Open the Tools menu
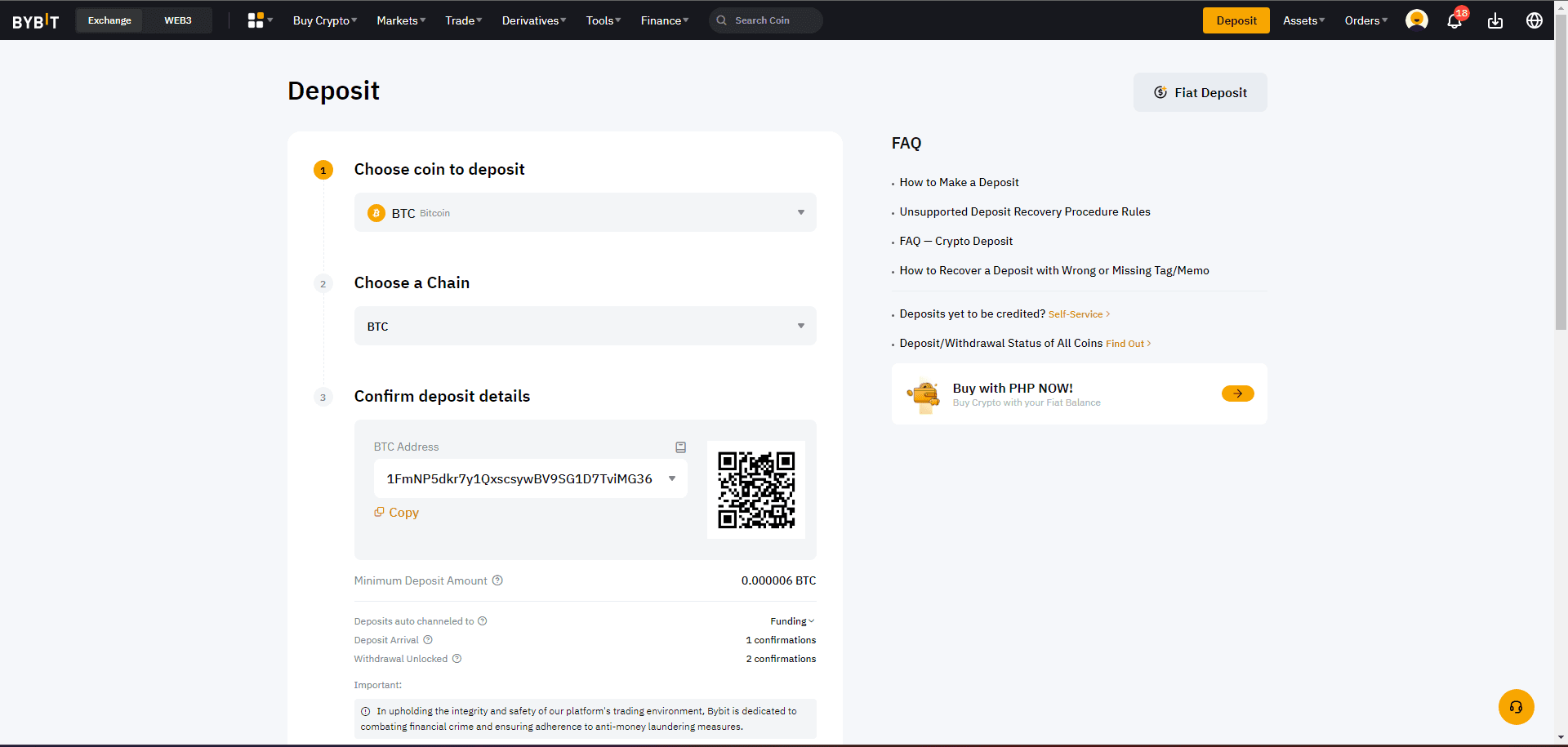The height and width of the screenshot is (747, 1568). click(x=604, y=20)
